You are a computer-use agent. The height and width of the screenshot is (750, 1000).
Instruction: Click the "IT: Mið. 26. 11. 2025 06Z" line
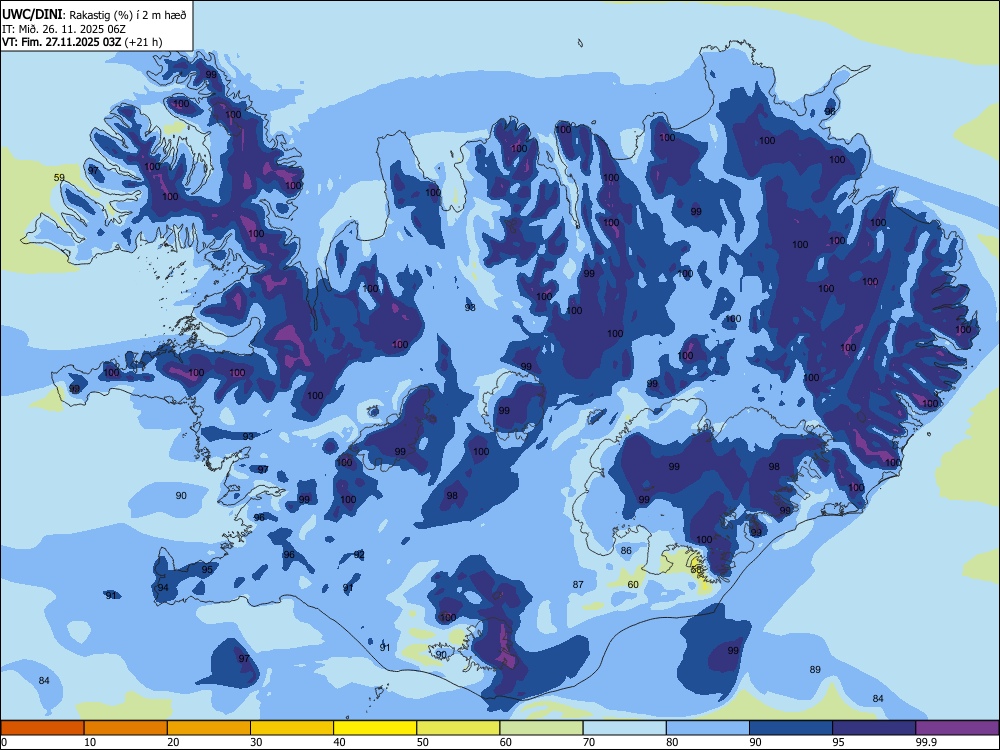click(x=64, y=29)
